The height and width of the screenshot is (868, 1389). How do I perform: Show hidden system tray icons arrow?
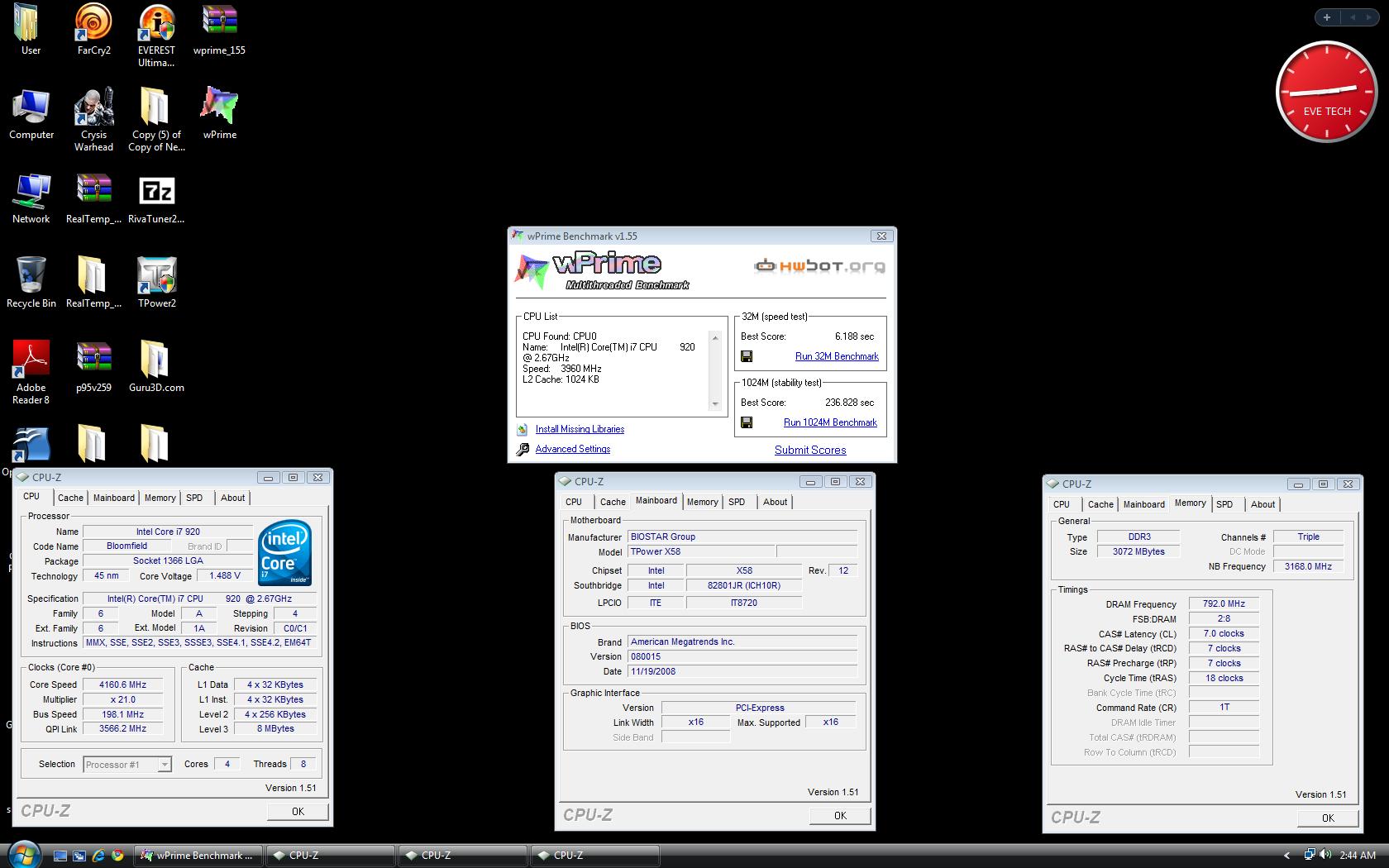pyautogui.click(x=1286, y=856)
